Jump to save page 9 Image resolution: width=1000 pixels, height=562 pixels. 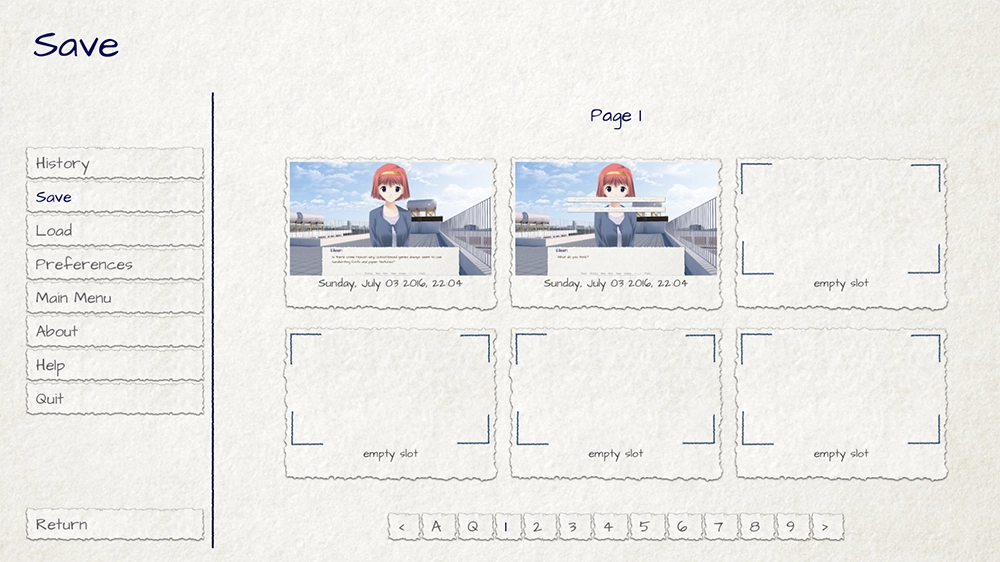tap(790, 526)
